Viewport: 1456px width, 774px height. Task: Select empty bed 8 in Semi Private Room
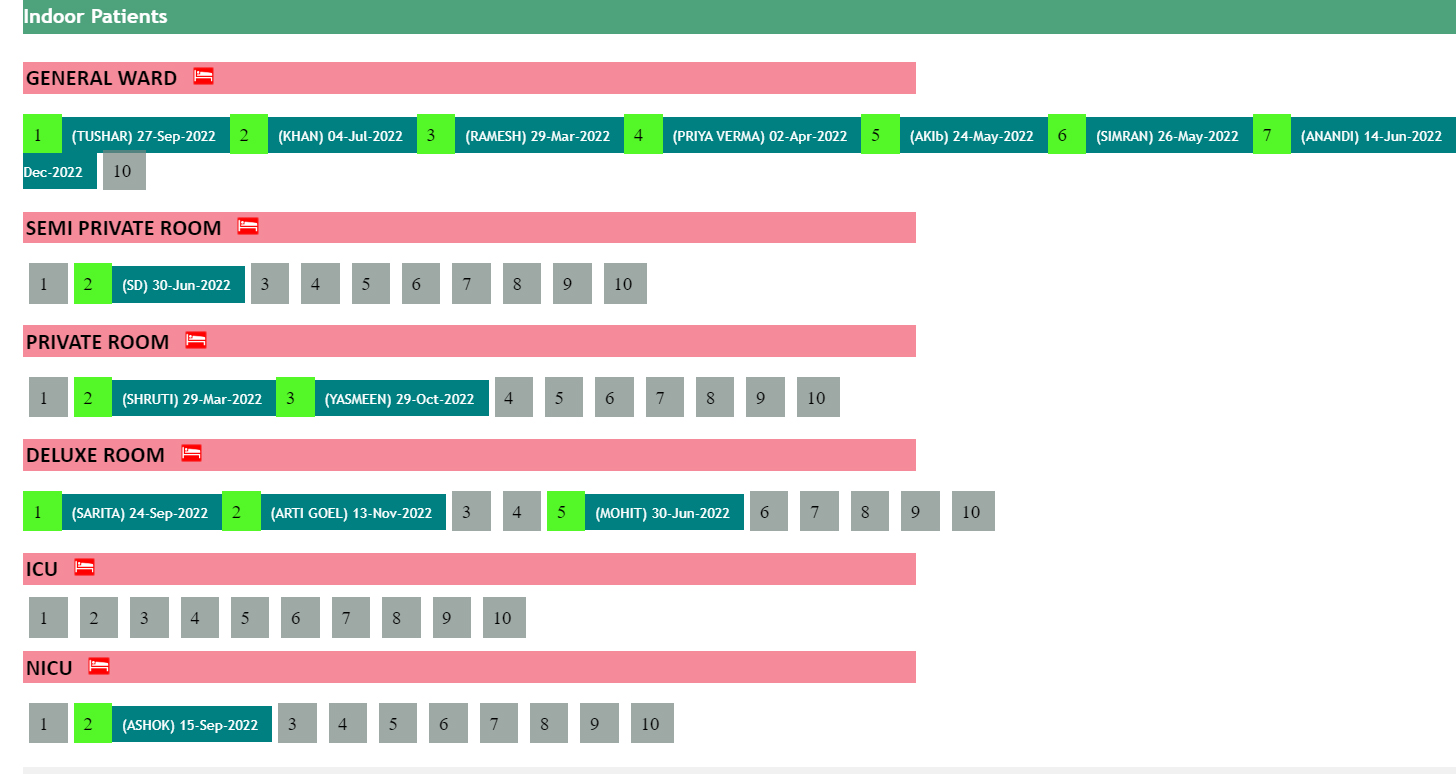522,284
